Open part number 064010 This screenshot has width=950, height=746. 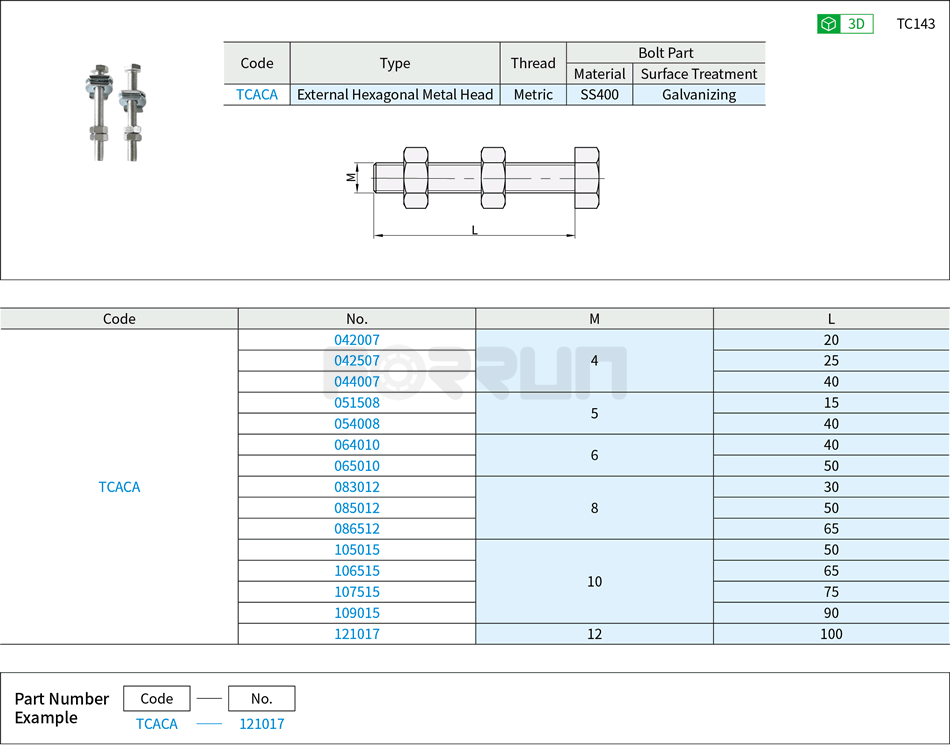tap(356, 445)
